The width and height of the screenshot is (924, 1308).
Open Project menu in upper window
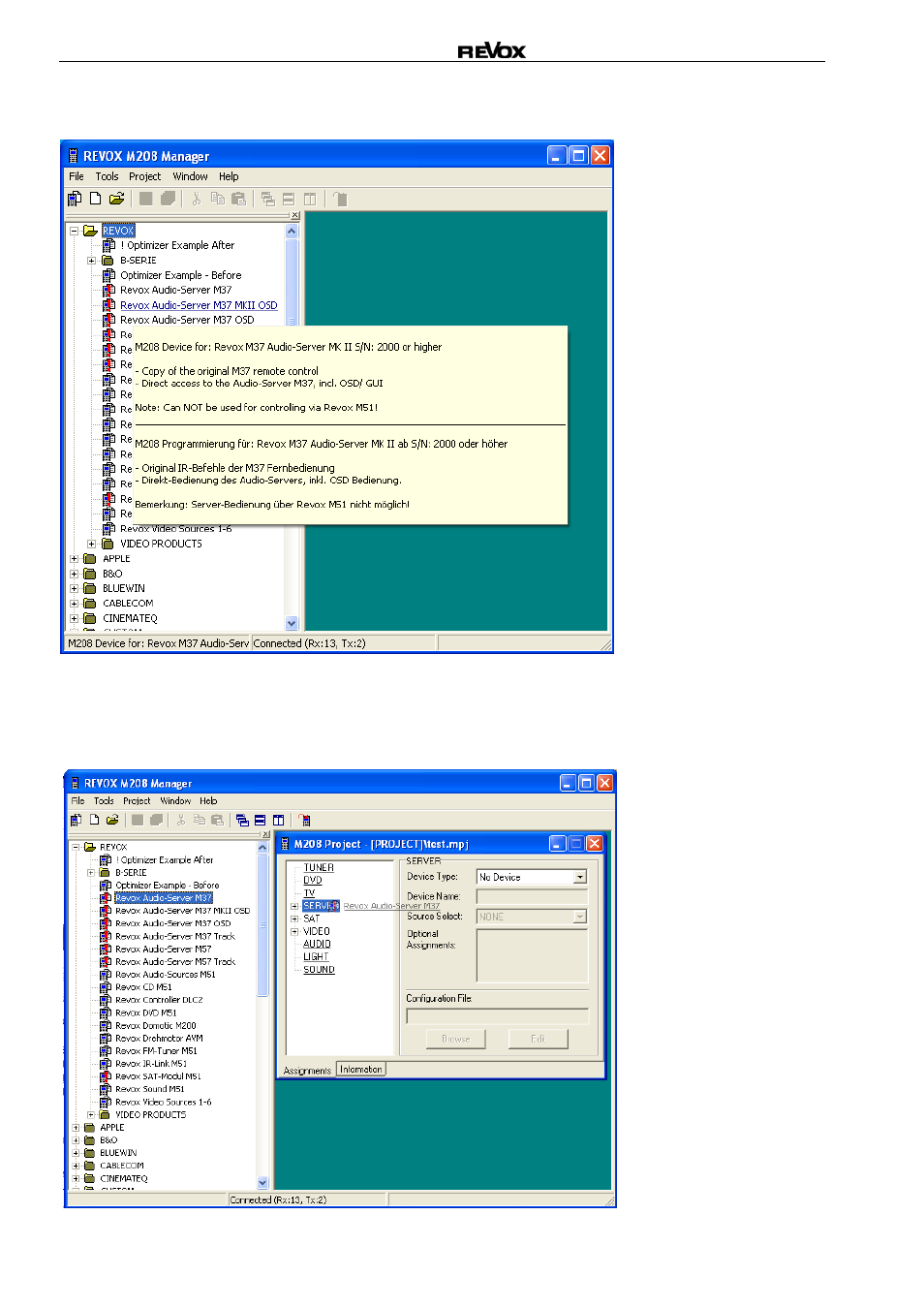(x=145, y=176)
